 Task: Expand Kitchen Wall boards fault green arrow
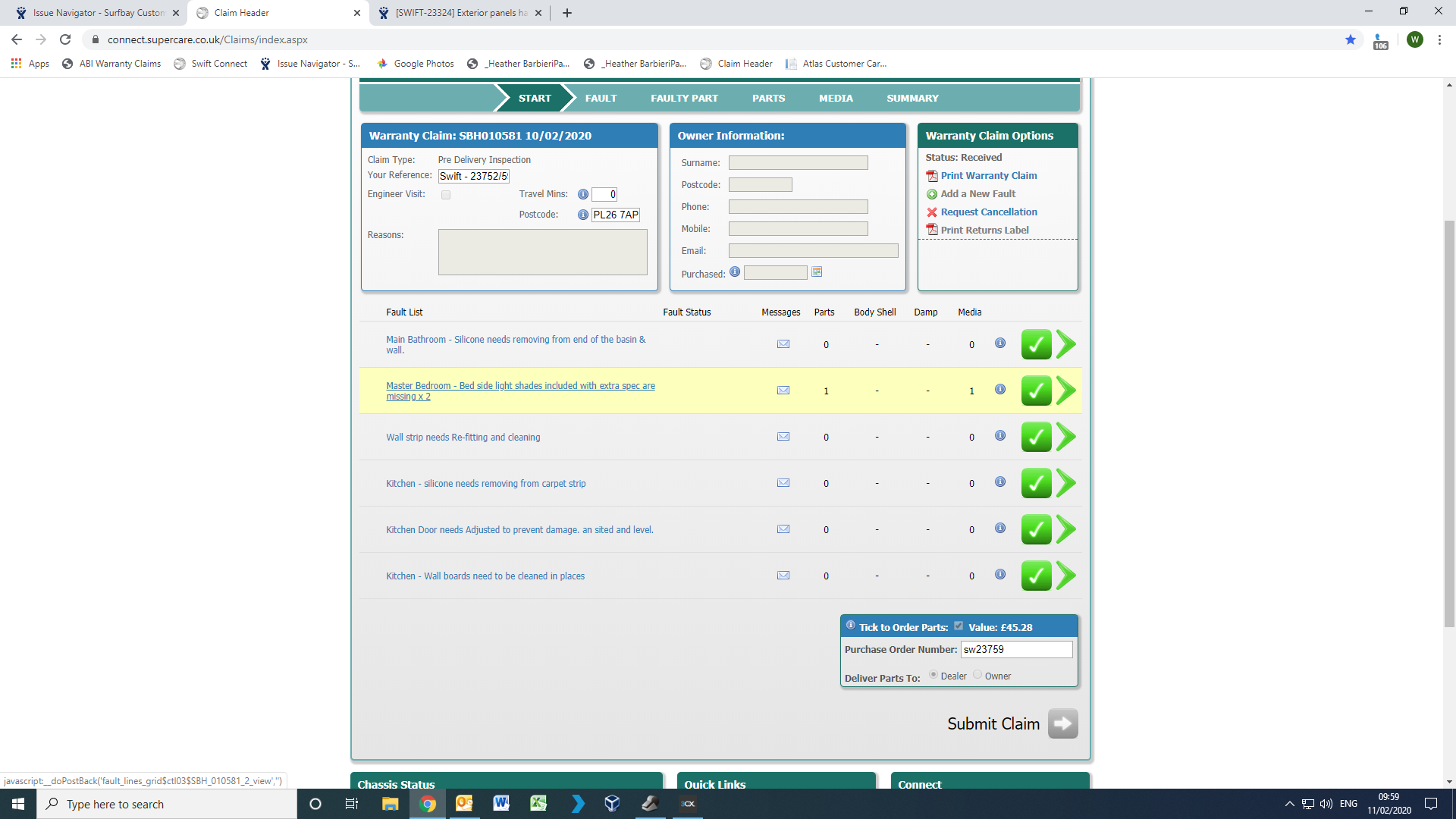click(x=1066, y=576)
